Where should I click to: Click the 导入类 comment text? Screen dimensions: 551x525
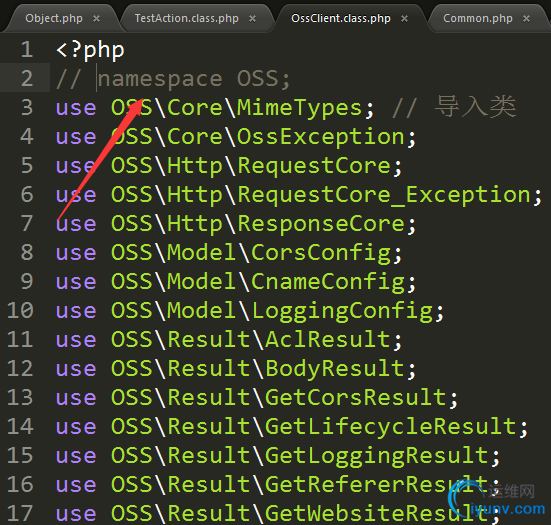tap(475, 106)
